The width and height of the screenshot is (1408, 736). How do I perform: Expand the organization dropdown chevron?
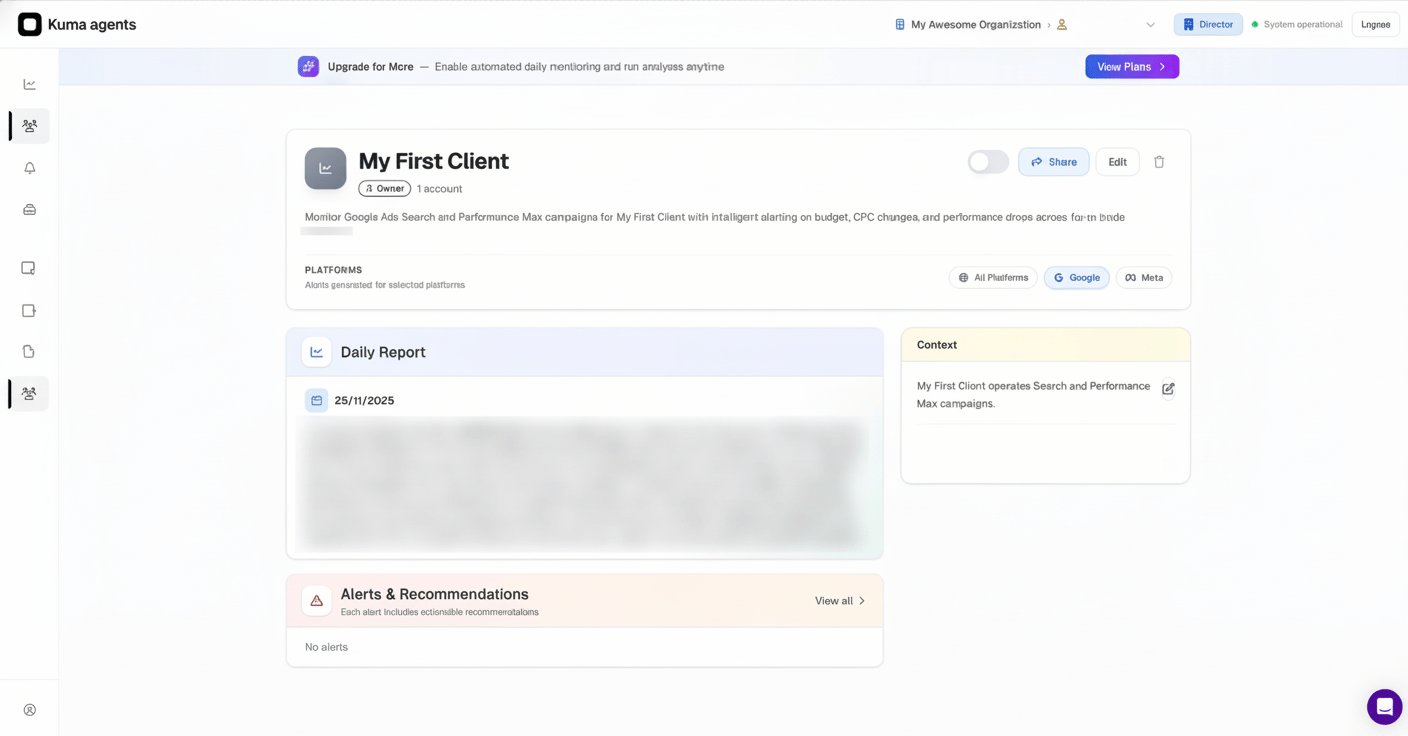click(1150, 25)
